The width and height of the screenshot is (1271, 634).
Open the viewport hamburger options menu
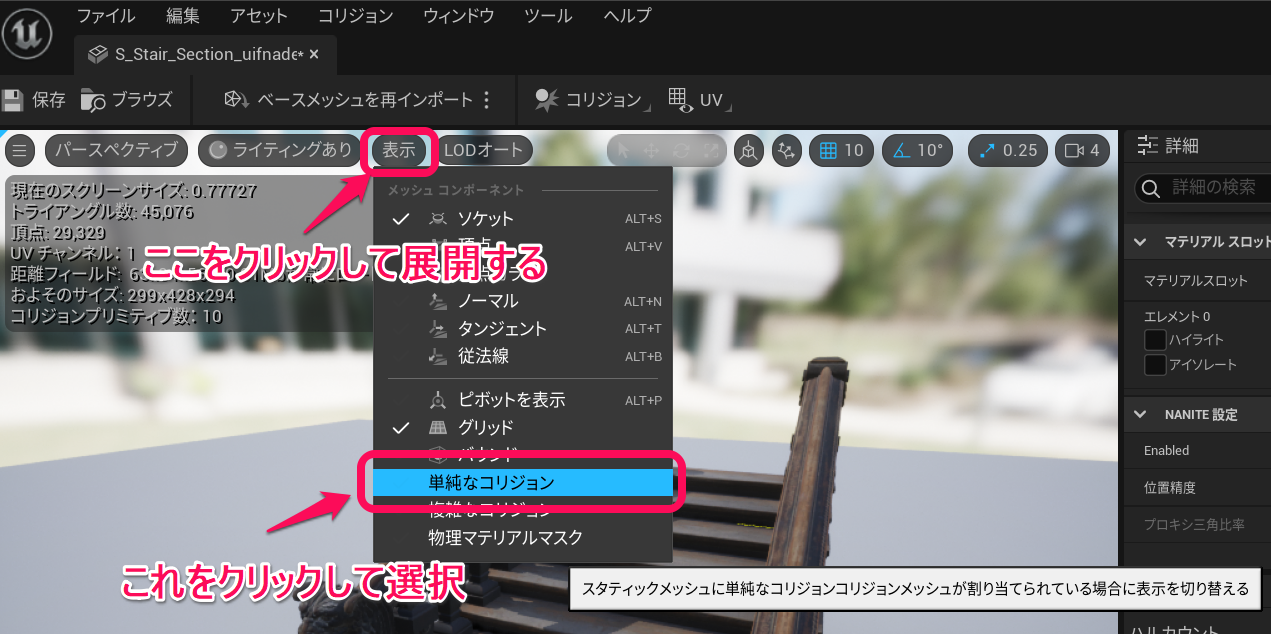click(x=20, y=150)
